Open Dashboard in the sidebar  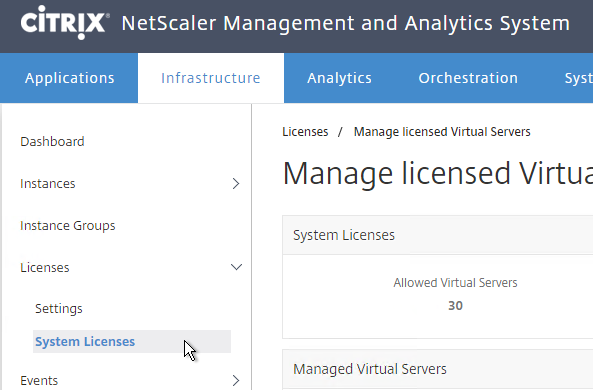point(52,141)
